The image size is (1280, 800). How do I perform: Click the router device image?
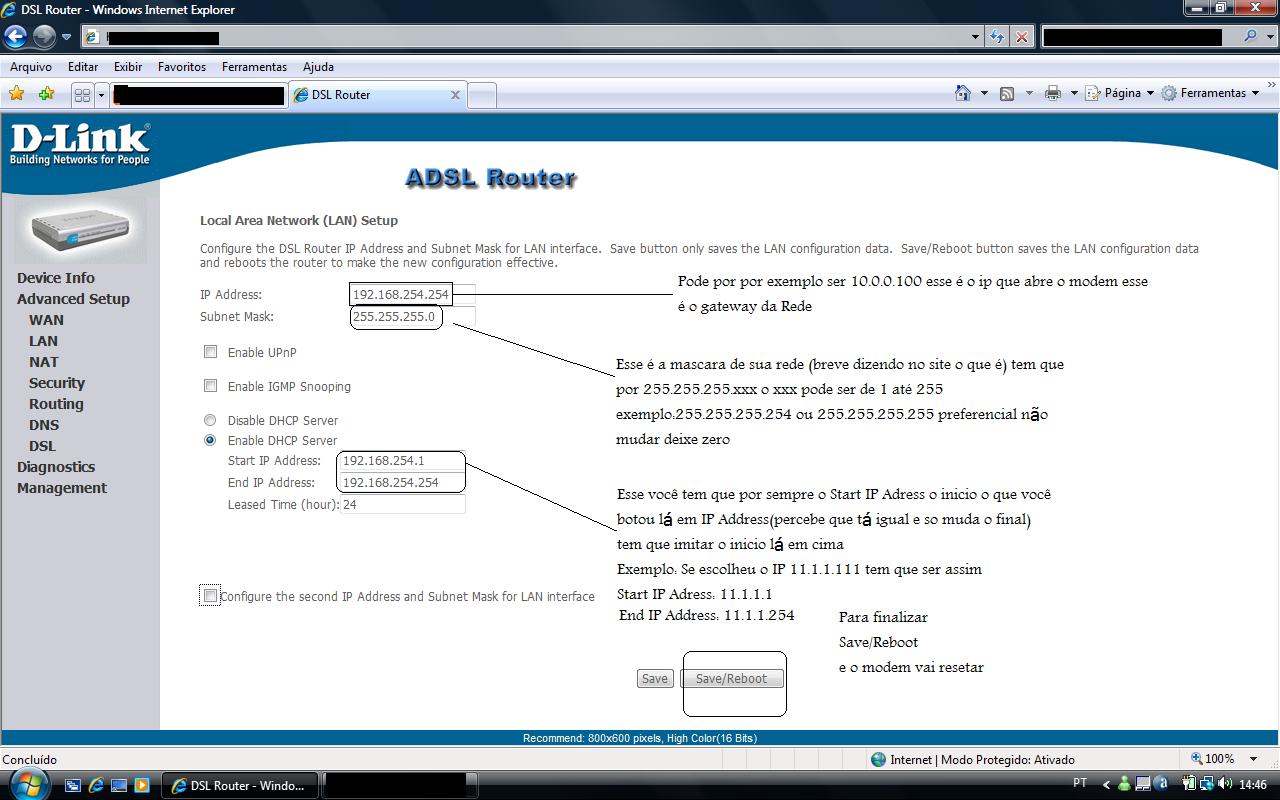[80, 229]
